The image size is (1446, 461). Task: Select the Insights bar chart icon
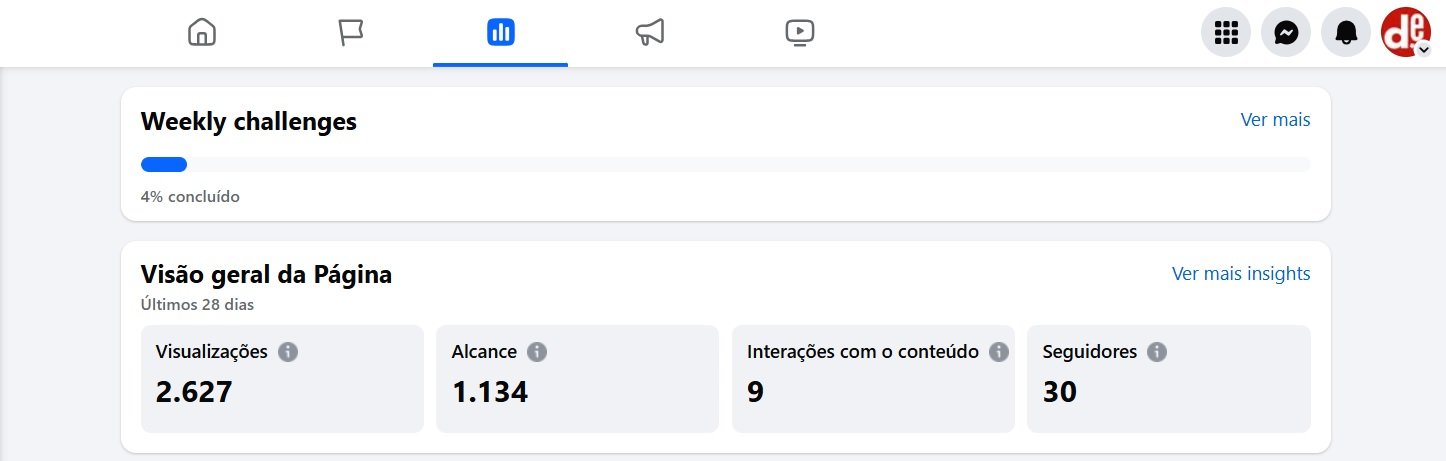[500, 33]
